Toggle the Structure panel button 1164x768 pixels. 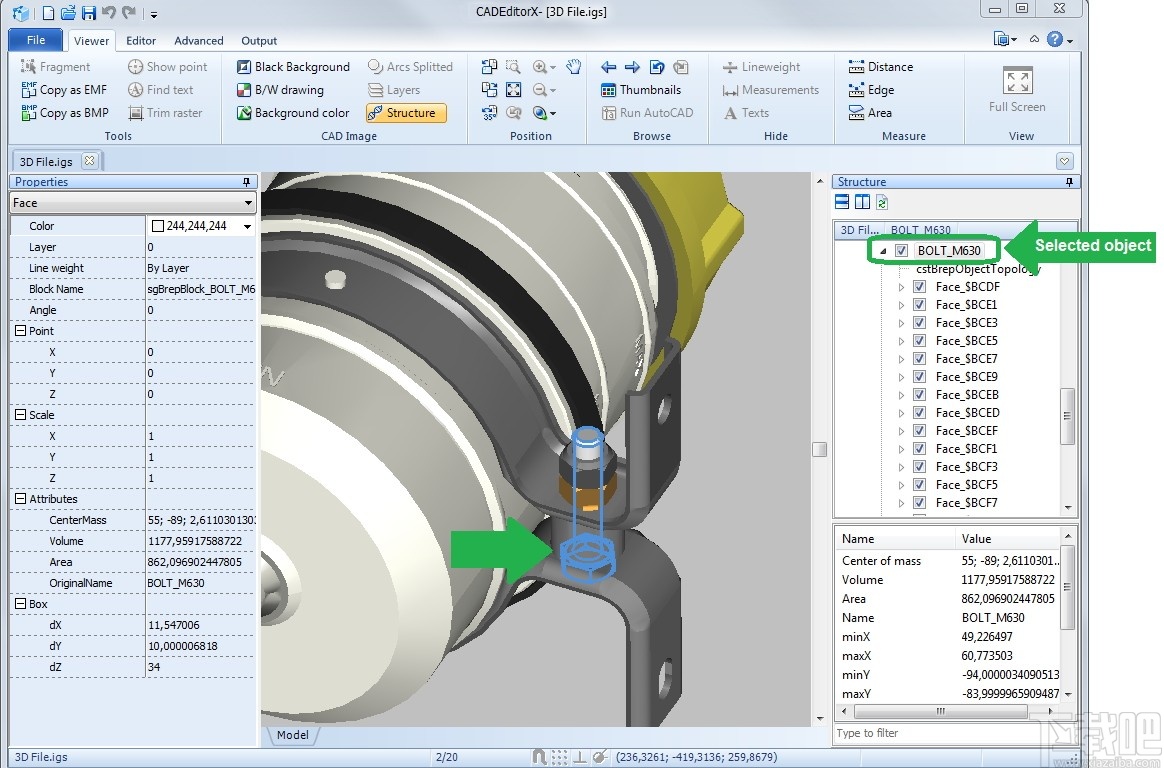[405, 113]
